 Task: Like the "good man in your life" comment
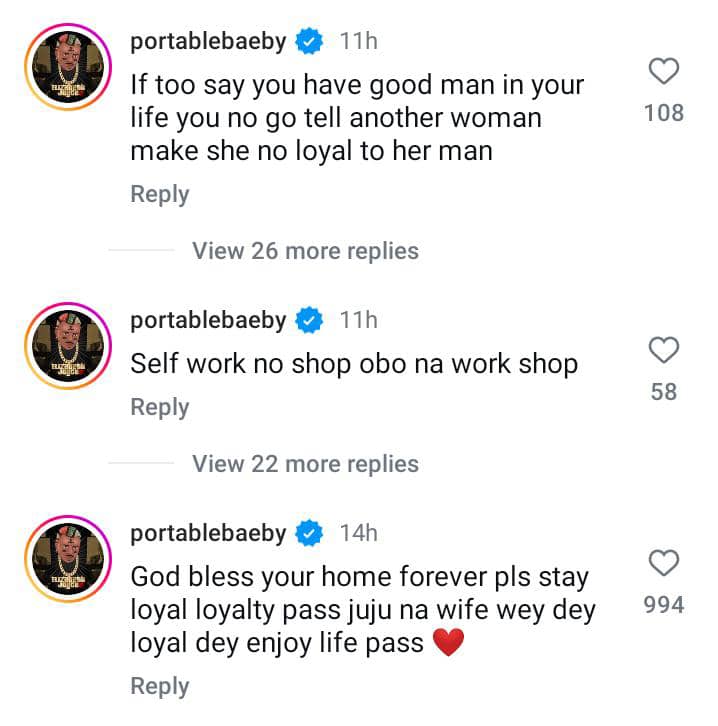tap(664, 71)
